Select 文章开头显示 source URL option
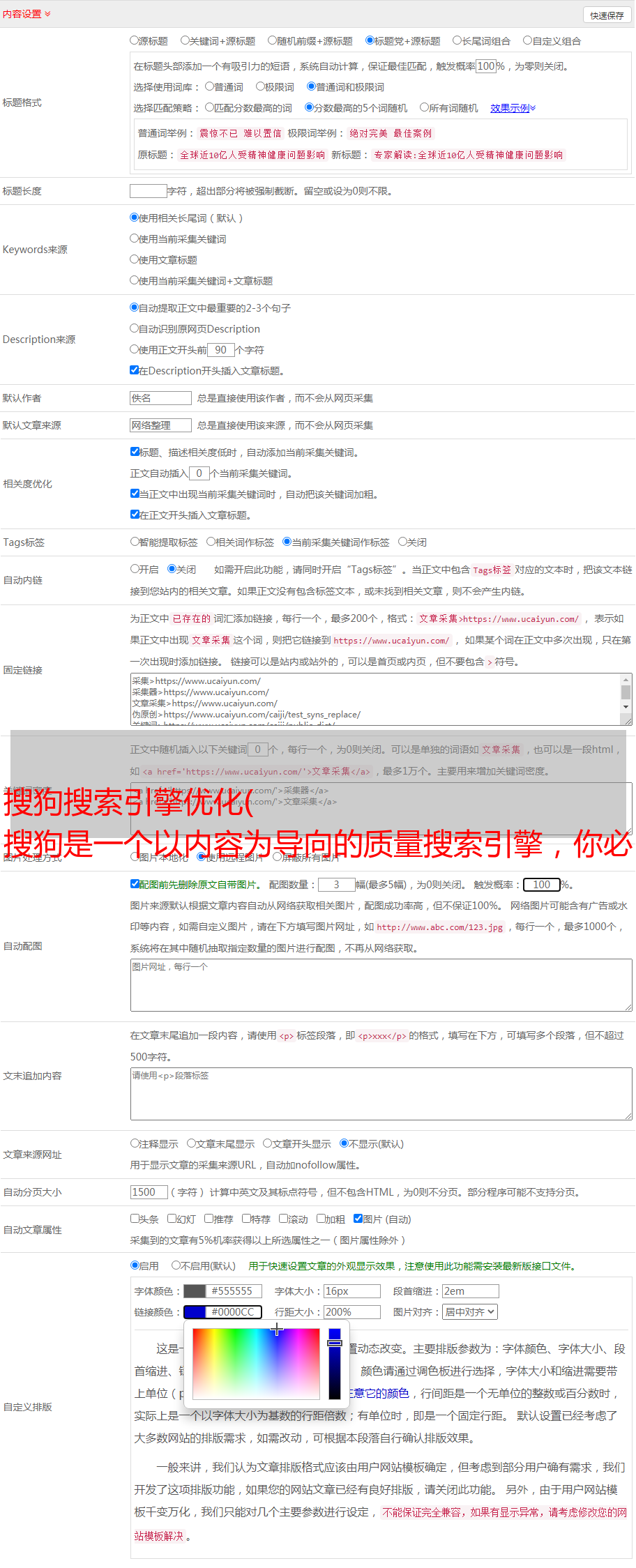Screen dimensions: 636x1568 pyautogui.click(x=267, y=1143)
